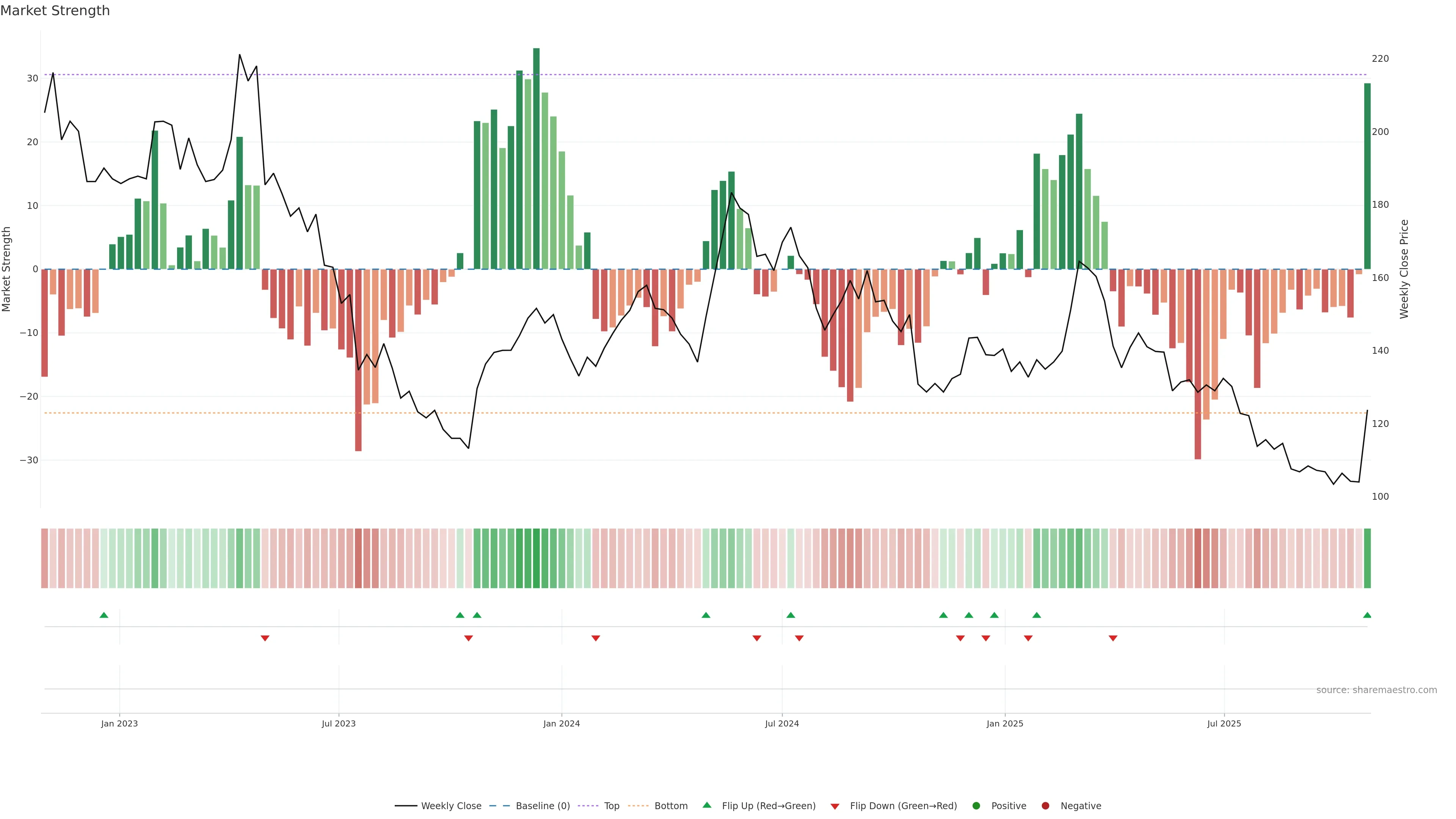
Task: Click the rightmost green flip-up triangle marker
Action: [1367, 615]
